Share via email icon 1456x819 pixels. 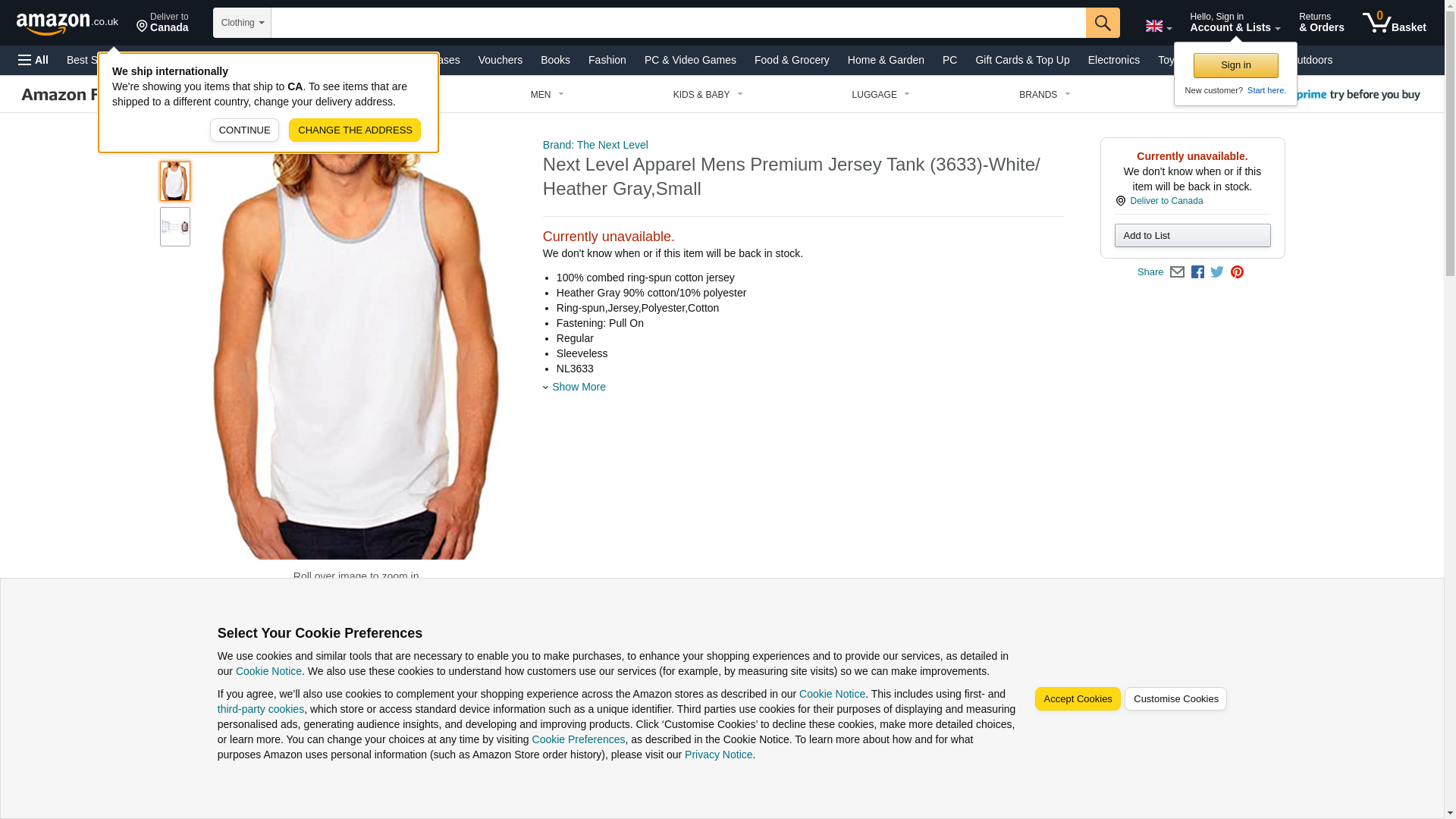[x=1177, y=272]
